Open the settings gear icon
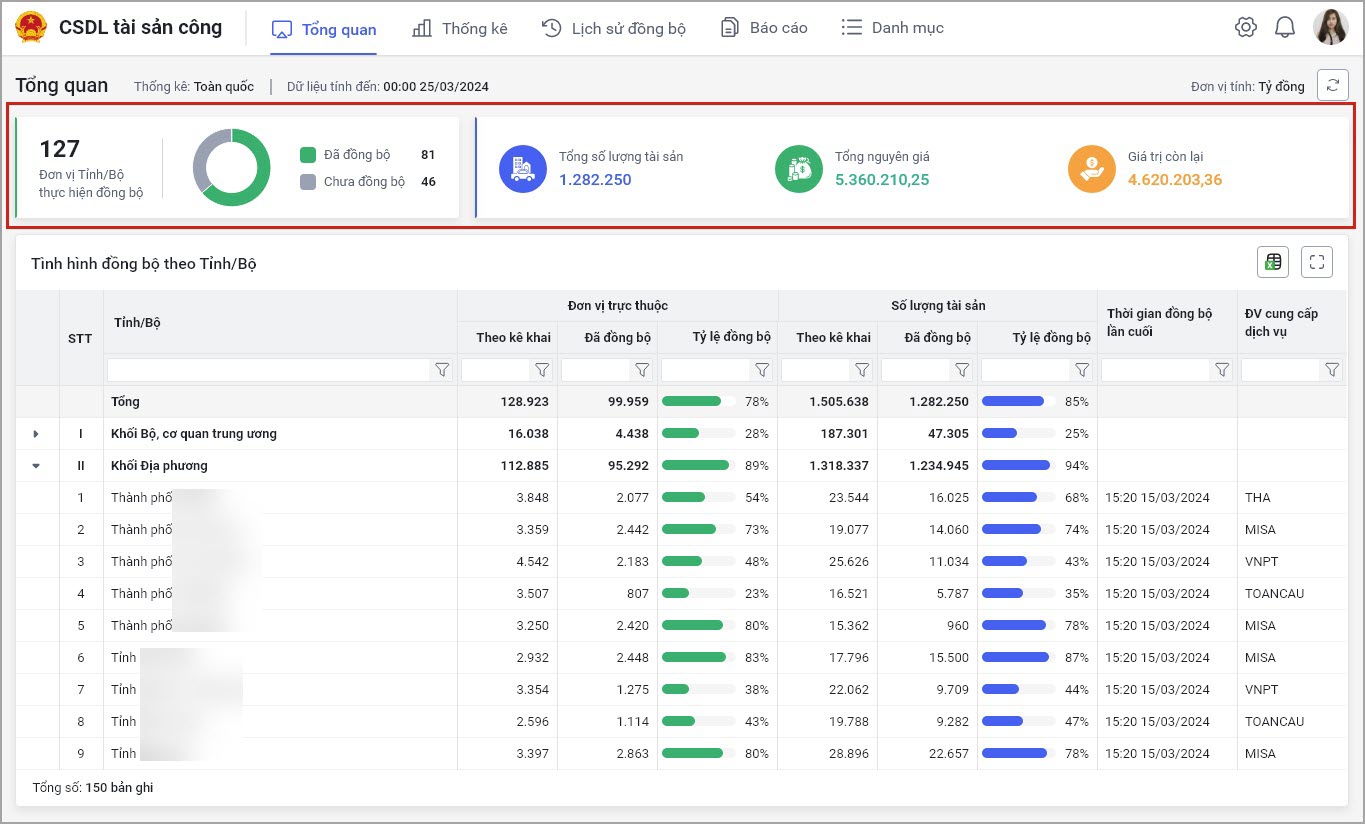This screenshot has width=1365, height=824. pyautogui.click(x=1245, y=28)
